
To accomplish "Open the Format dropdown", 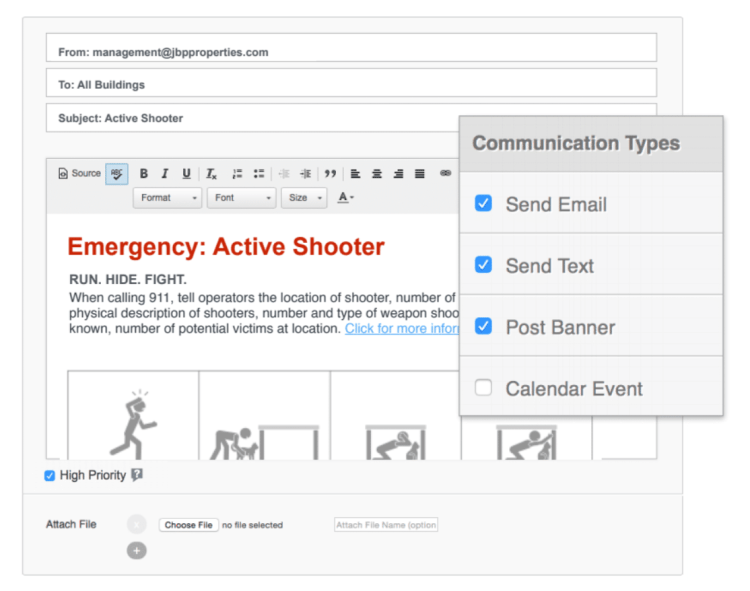I will (x=167, y=198).
